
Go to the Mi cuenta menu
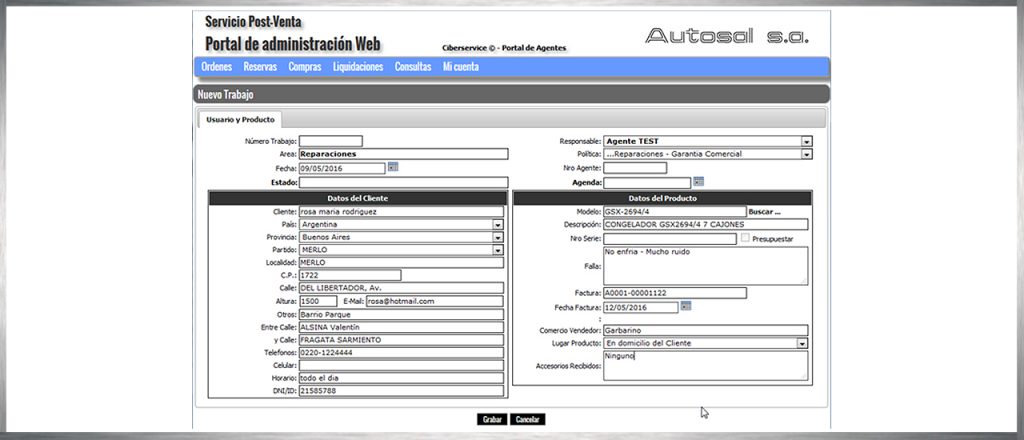click(x=460, y=67)
